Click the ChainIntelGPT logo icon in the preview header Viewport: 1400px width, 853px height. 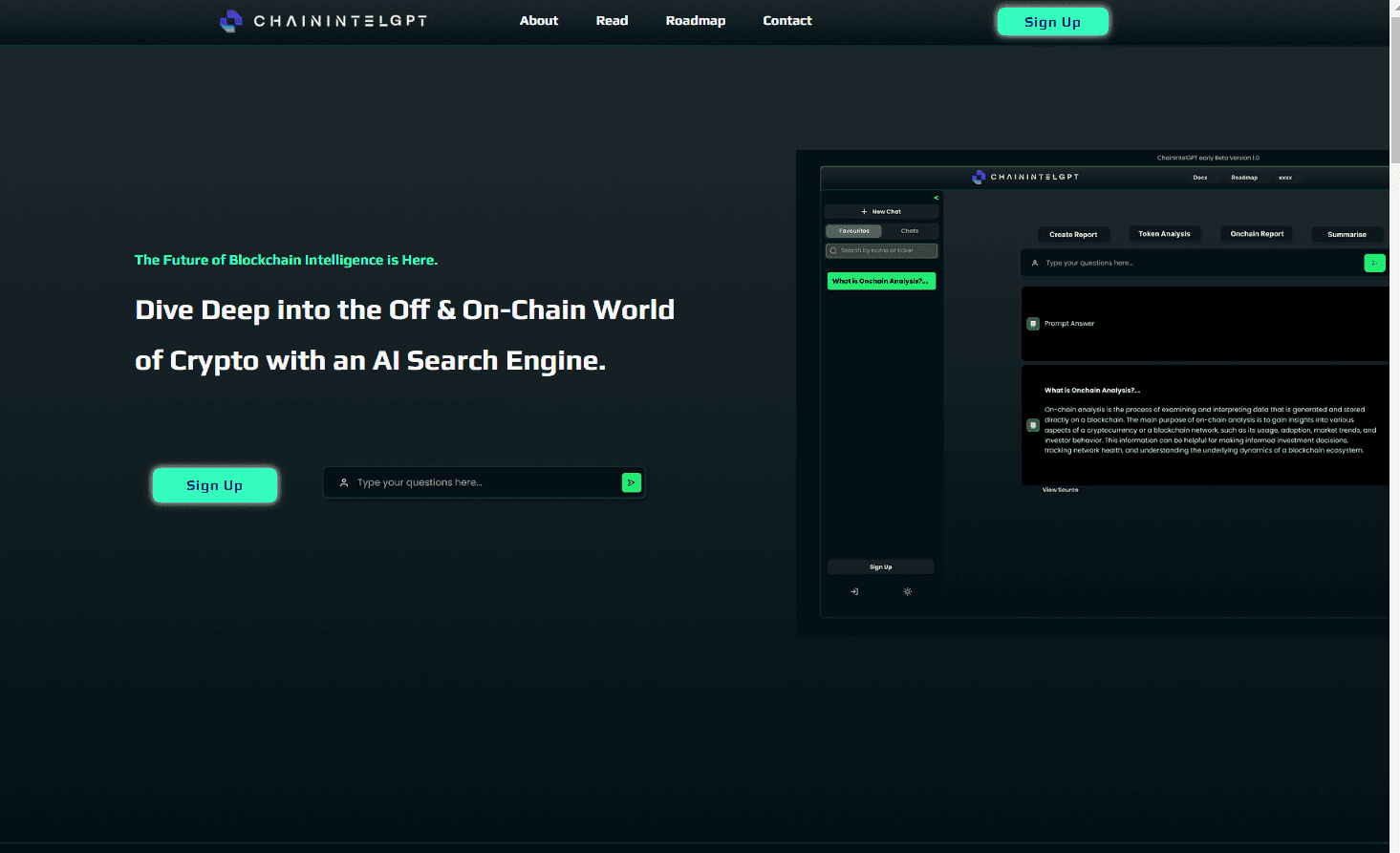pos(979,177)
